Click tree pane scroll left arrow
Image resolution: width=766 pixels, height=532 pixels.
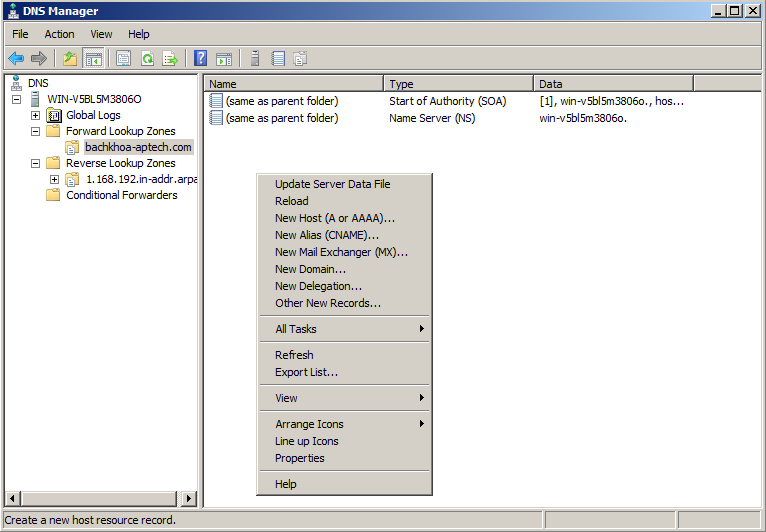[x=12, y=499]
